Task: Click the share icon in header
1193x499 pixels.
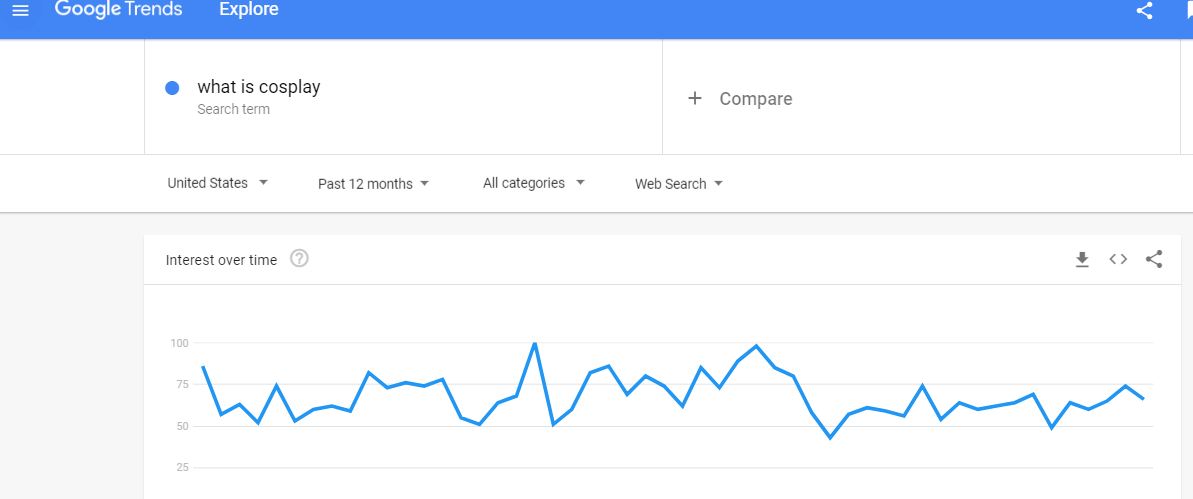Action: (x=1144, y=10)
